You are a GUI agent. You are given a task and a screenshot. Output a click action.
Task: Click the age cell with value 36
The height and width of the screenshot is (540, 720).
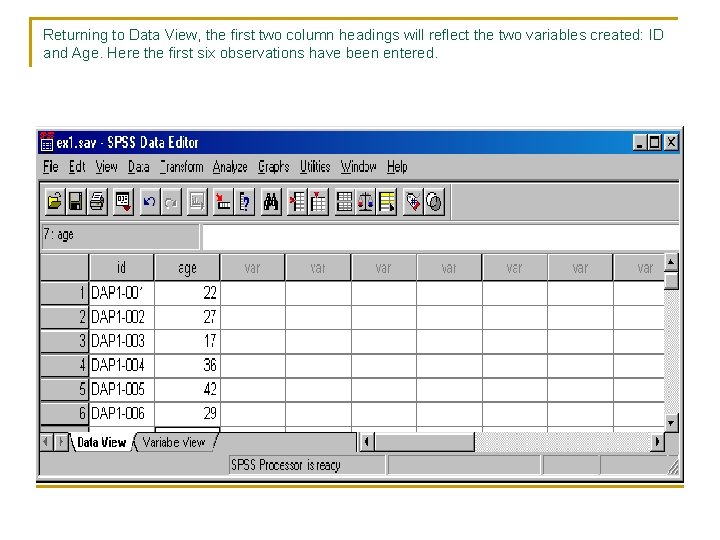187,366
